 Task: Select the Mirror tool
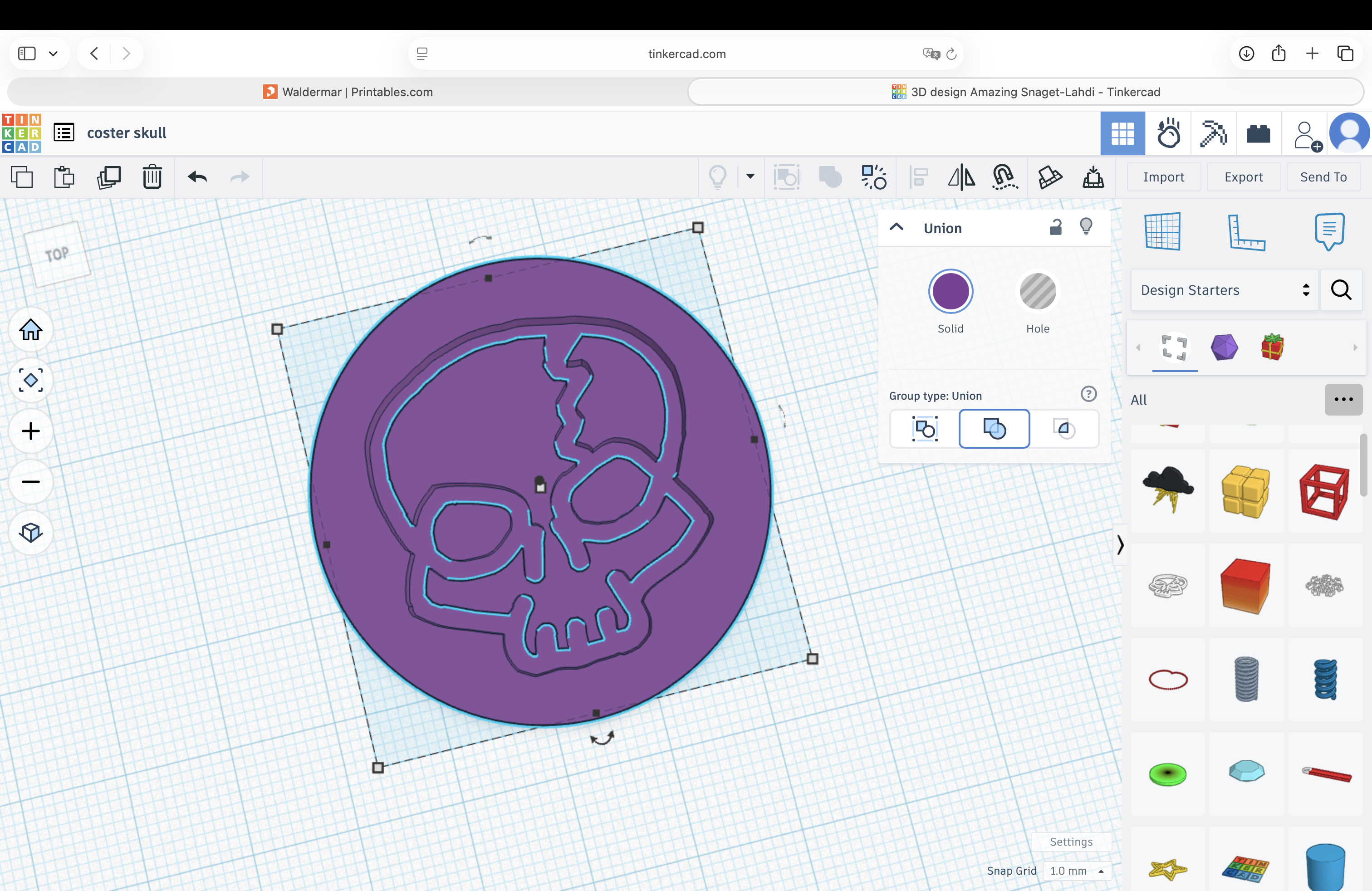click(x=961, y=177)
